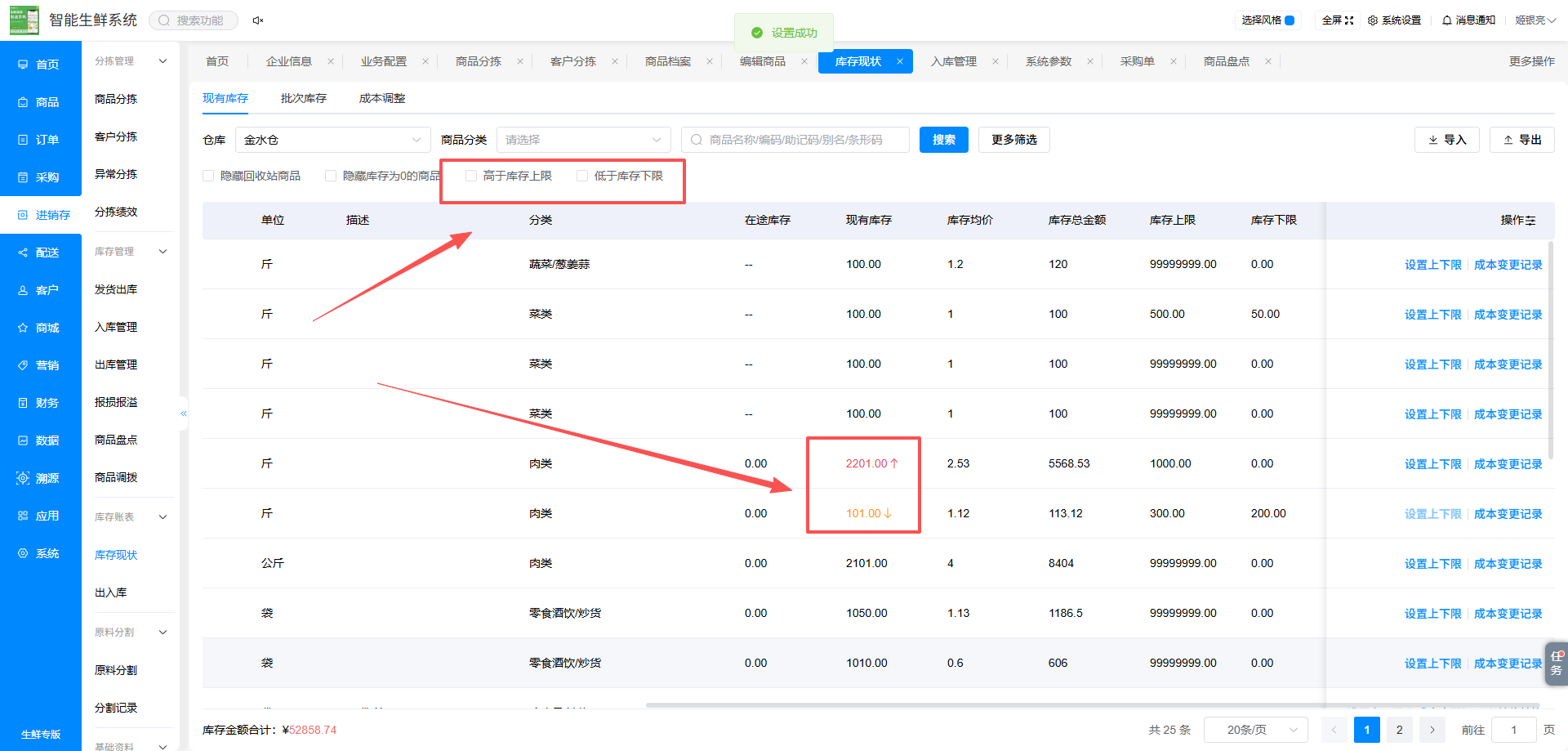Viewport: 1568px width, 751px height.
Task: Collapse the 分拣管理 menu group
Action: click(163, 61)
